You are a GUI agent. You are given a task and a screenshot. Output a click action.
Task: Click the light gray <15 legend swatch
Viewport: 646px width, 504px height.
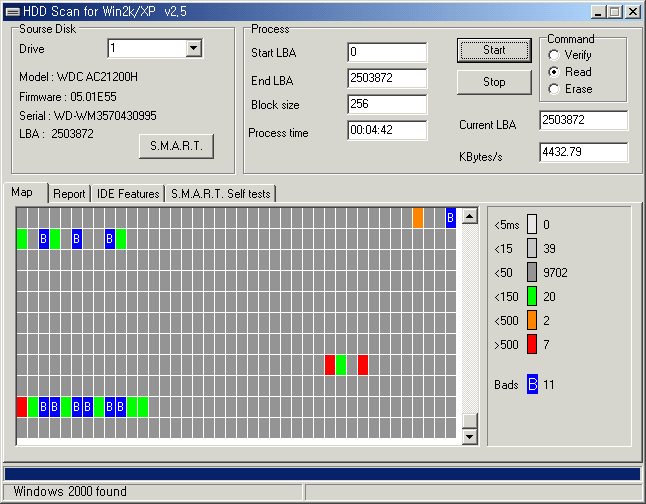click(x=532, y=248)
